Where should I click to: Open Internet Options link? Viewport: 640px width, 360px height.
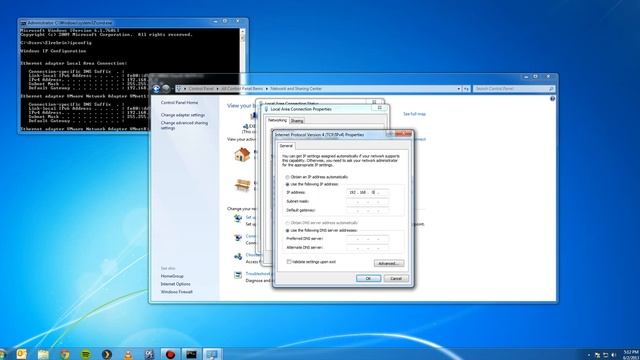point(176,284)
